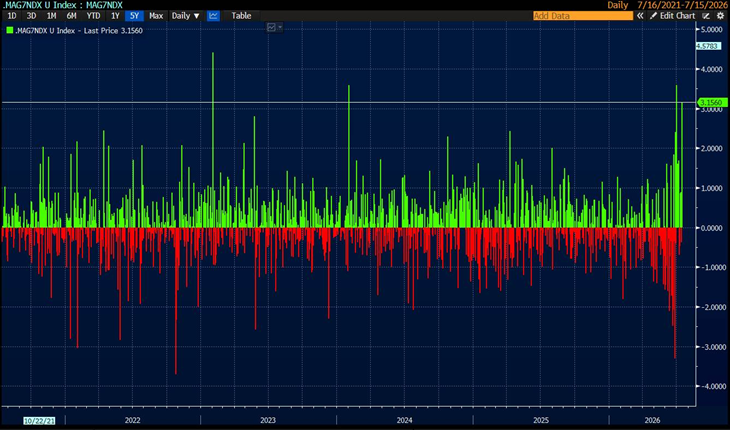Viewport: 731px width, 431px height.
Task: Click the -2.0000 y-axis label
Action: pyautogui.click(x=713, y=307)
